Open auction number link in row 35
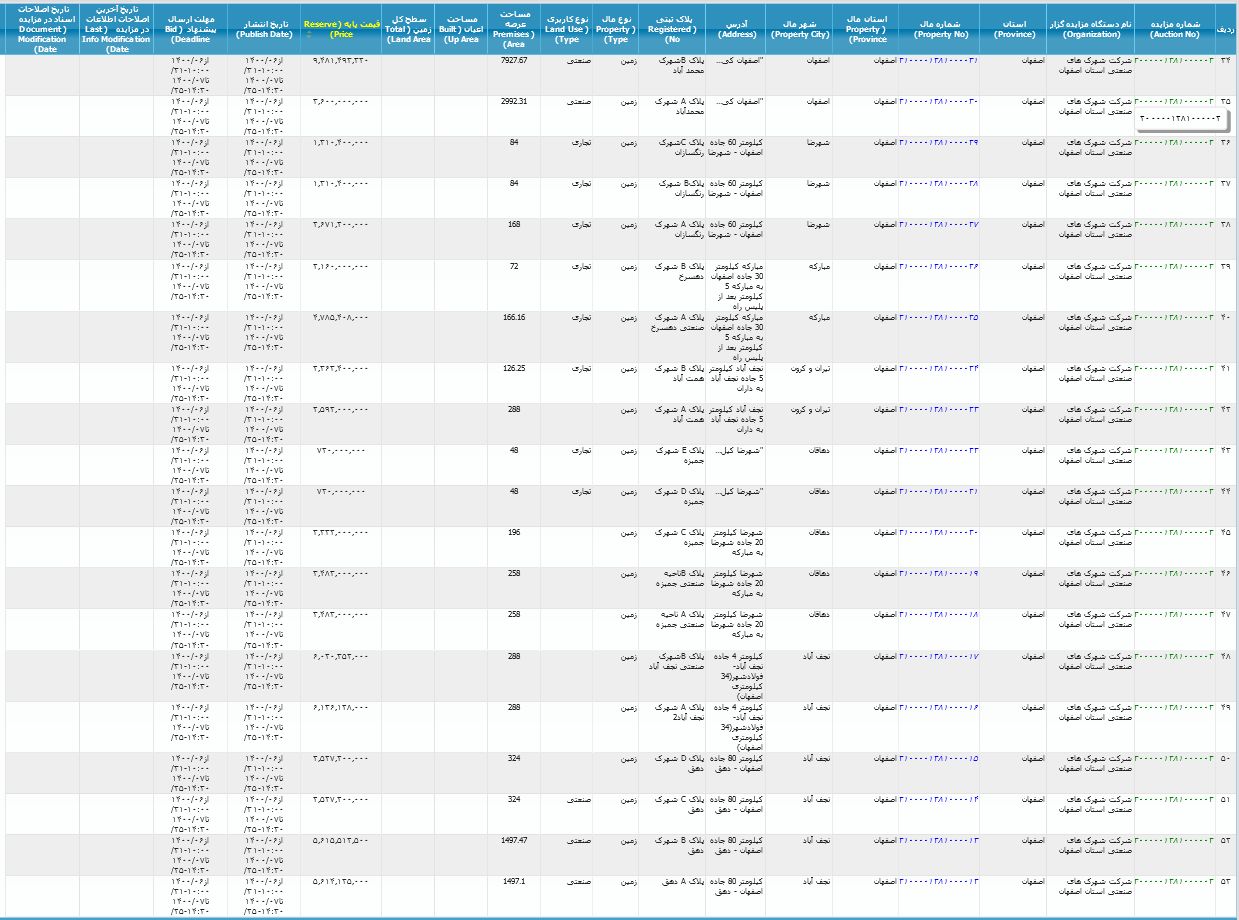 click(x=1174, y=102)
